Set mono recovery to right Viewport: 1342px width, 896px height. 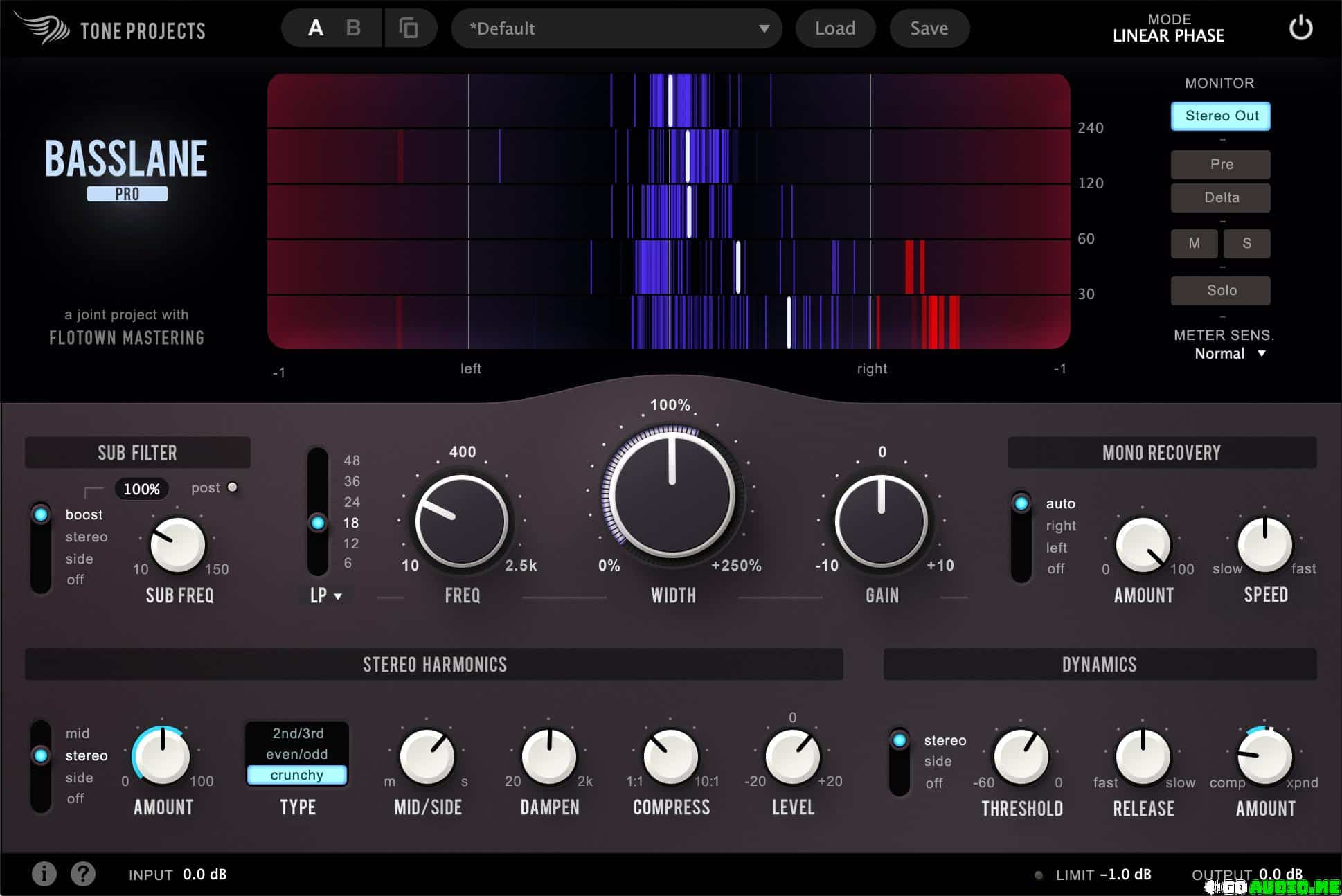[x=1061, y=526]
